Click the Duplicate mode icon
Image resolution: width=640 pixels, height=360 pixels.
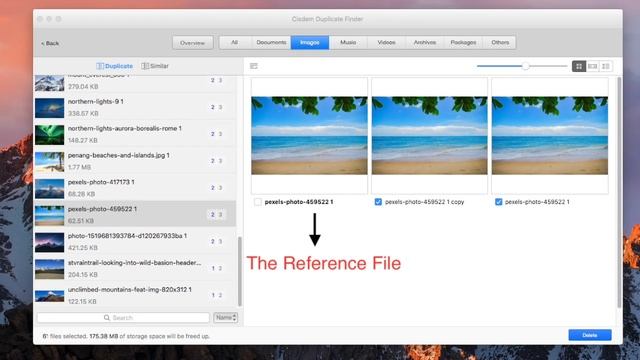(x=100, y=66)
